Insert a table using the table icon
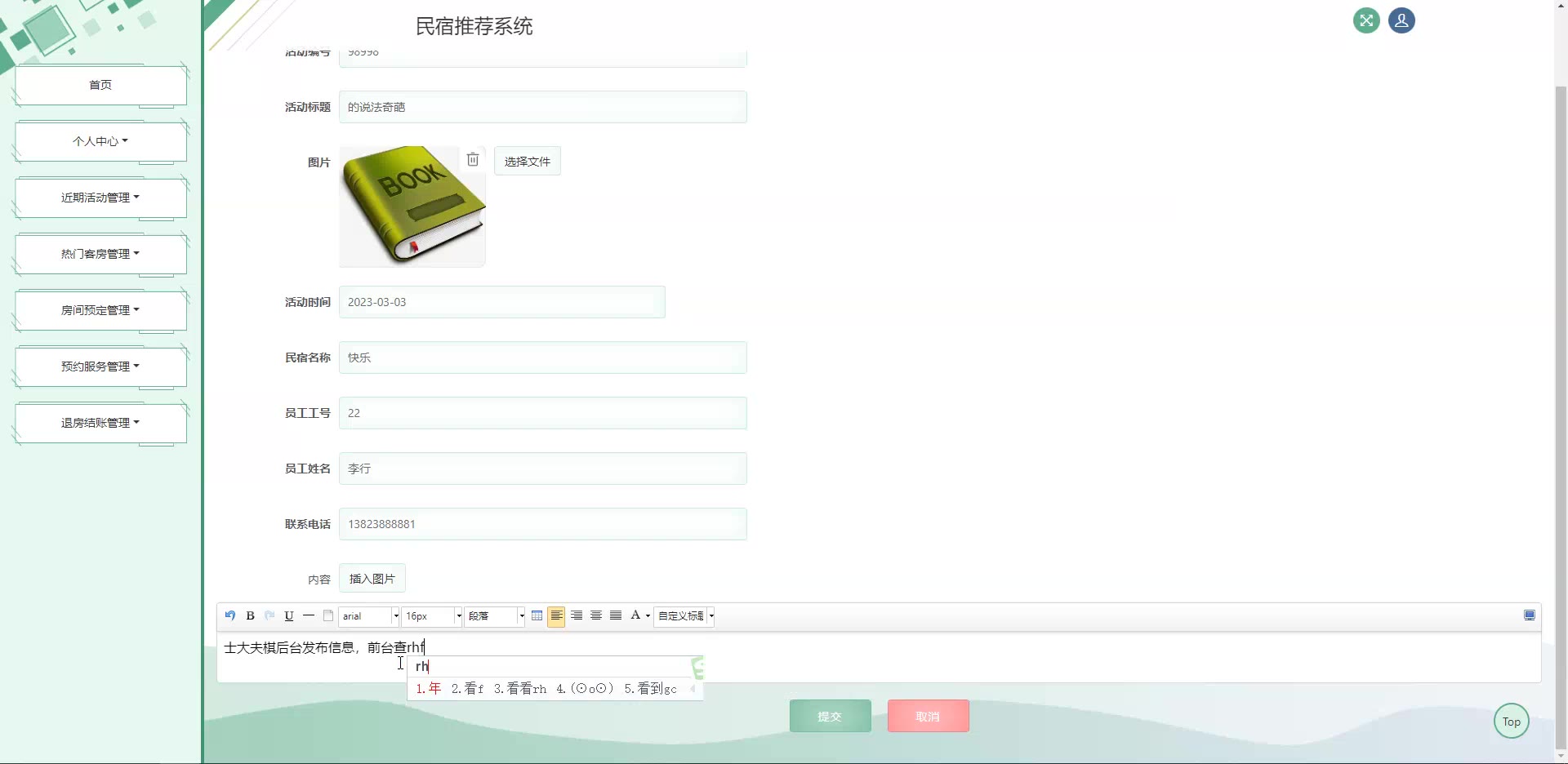 [537, 615]
